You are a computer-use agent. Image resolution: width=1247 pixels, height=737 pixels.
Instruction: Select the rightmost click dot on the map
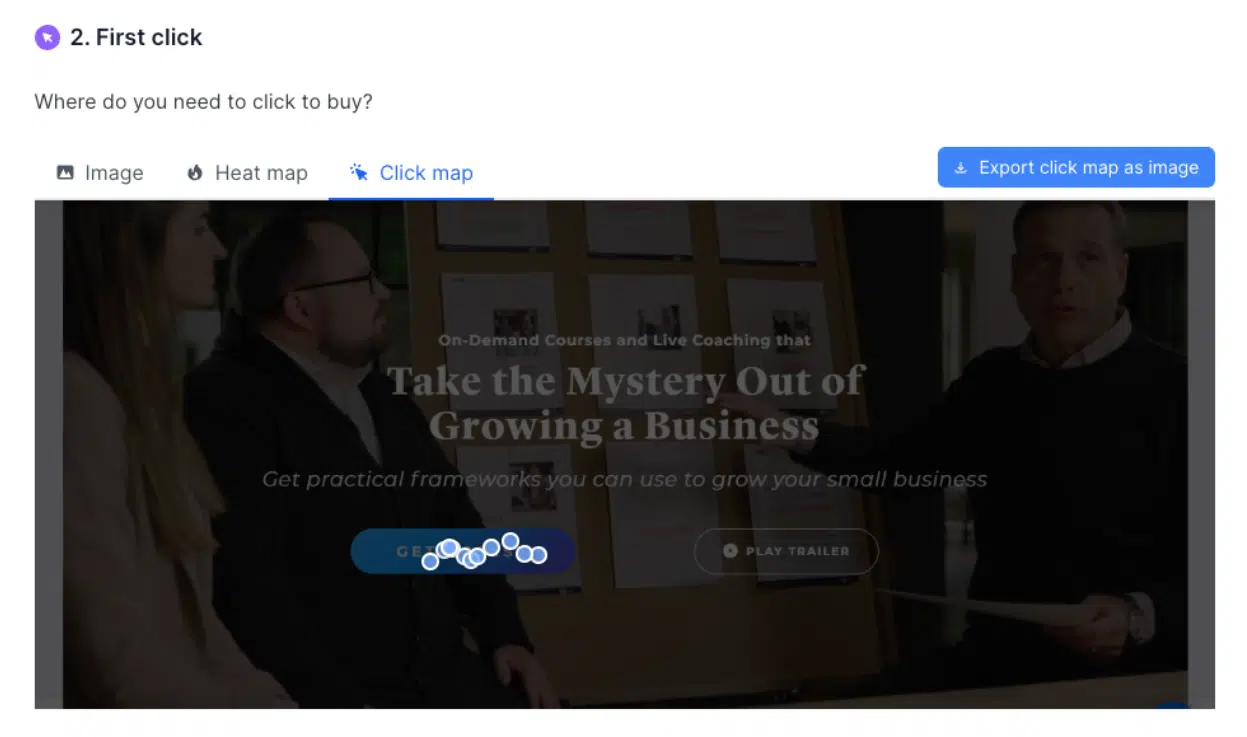pos(538,554)
